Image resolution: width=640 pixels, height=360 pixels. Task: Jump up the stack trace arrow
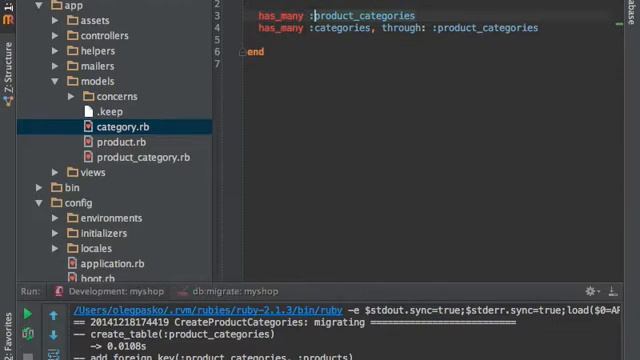coord(53,315)
